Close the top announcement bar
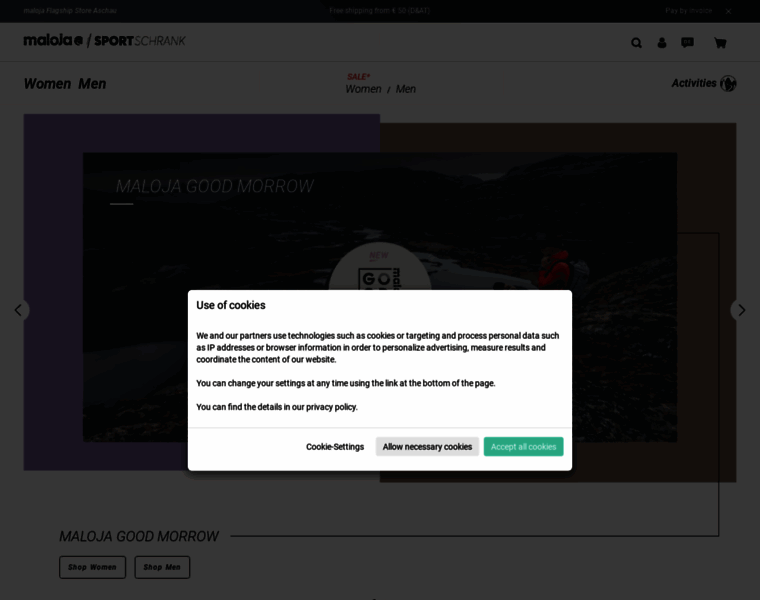The width and height of the screenshot is (760, 600). (x=728, y=11)
